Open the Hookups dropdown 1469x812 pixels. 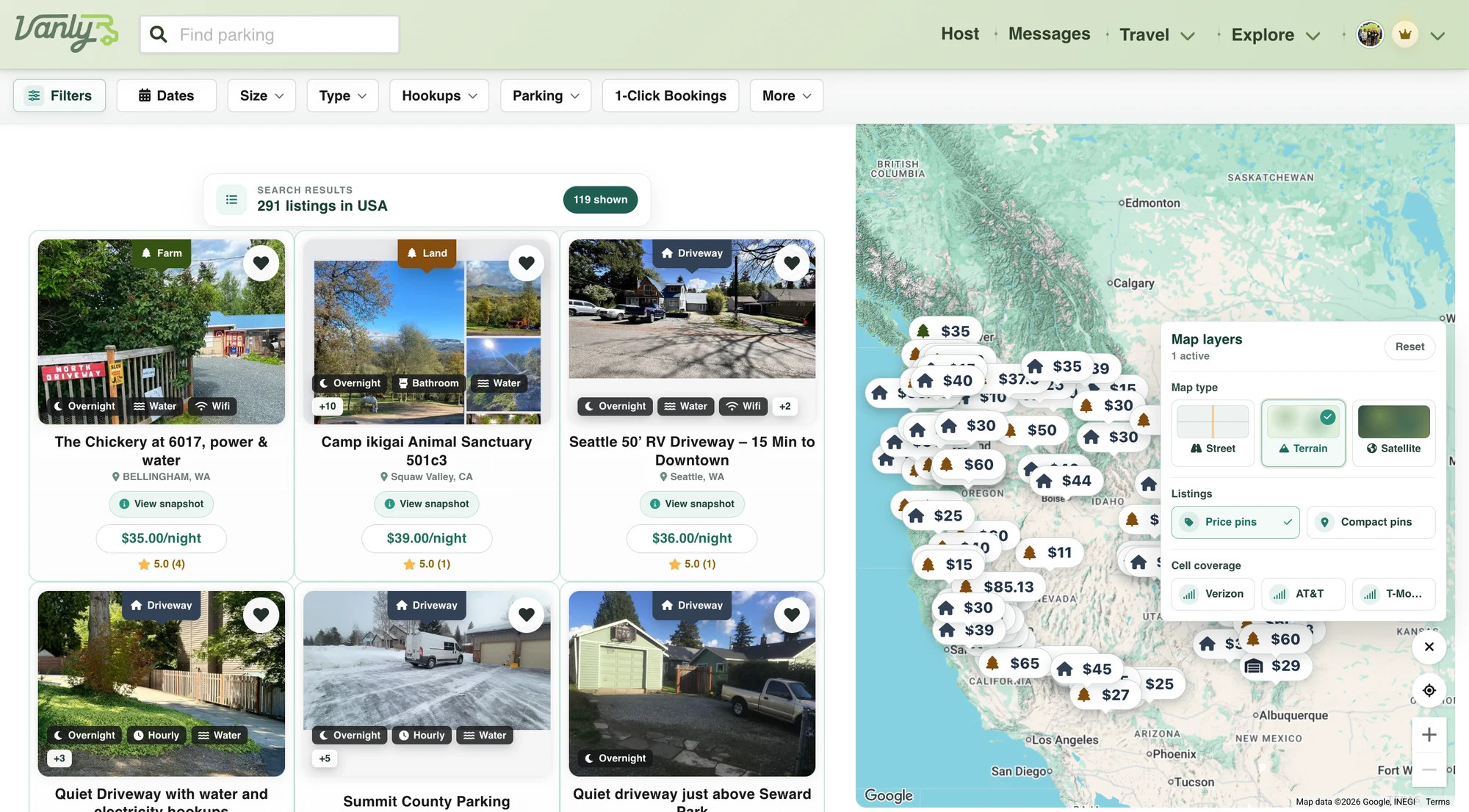tap(439, 95)
